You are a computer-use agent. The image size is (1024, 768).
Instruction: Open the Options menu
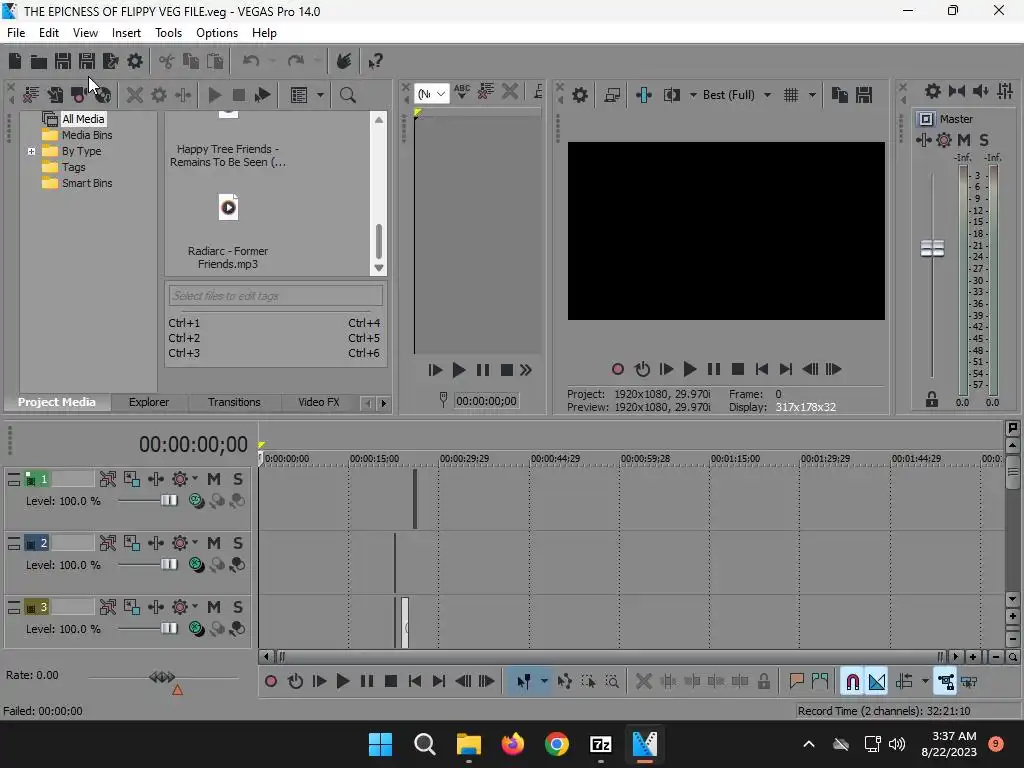click(217, 33)
